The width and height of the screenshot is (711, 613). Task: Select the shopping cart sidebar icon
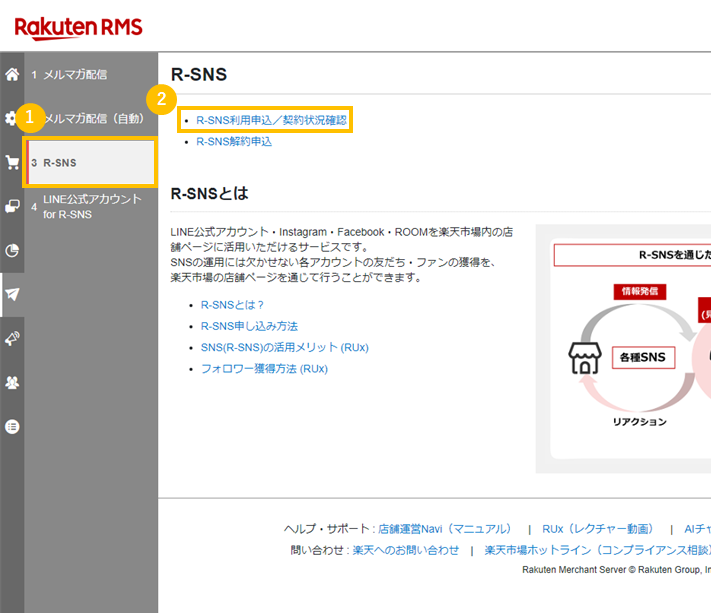coord(12,162)
